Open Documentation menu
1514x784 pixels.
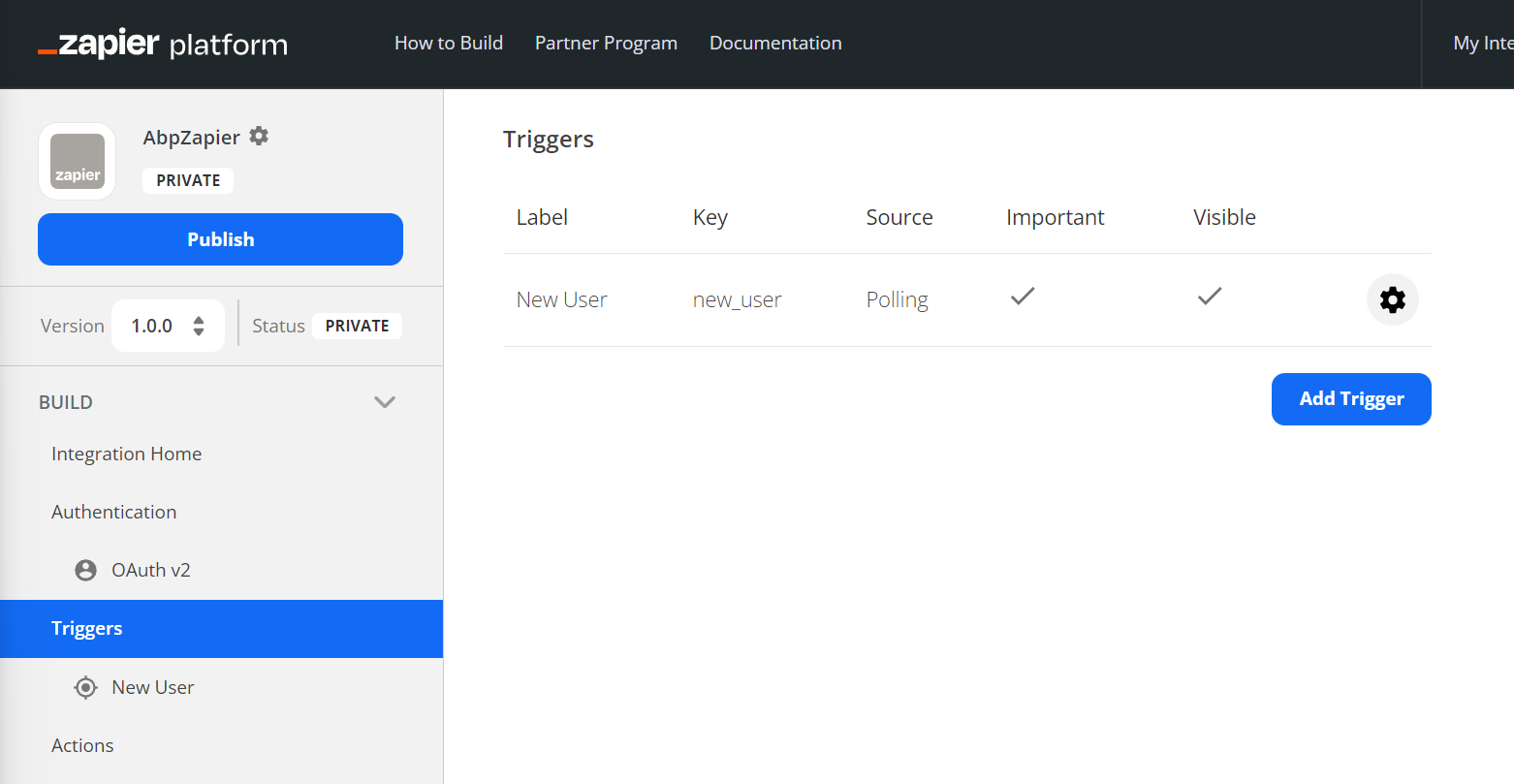(775, 43)
